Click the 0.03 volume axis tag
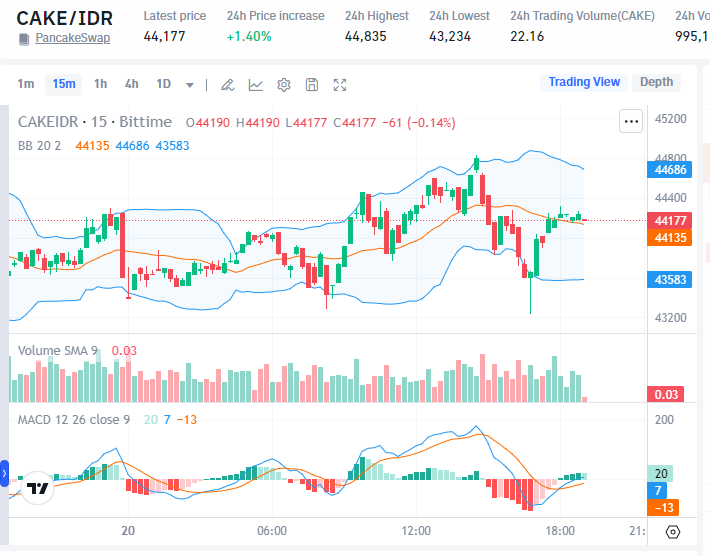The image size is (710, 556). [x=666, y=394]
